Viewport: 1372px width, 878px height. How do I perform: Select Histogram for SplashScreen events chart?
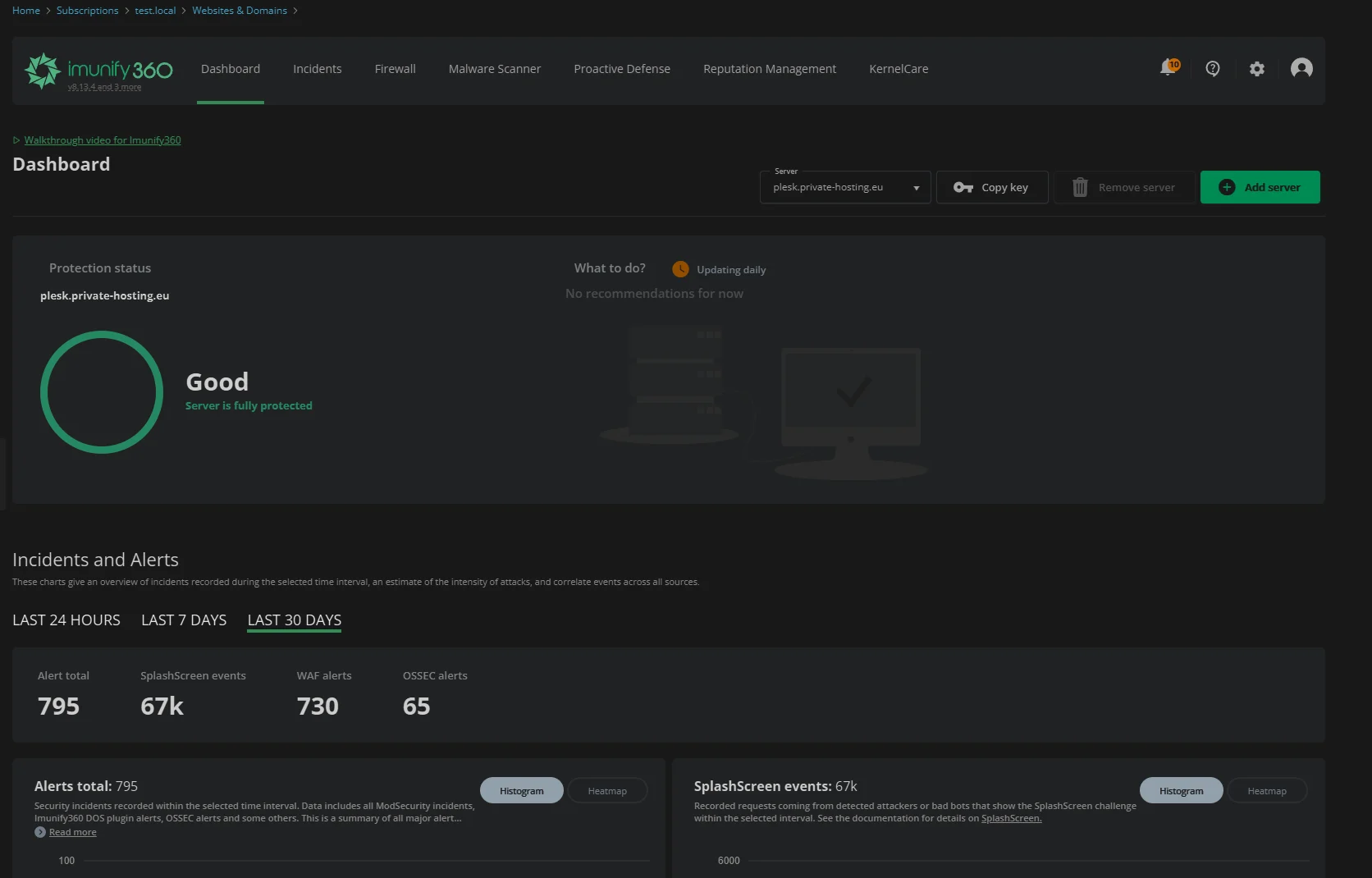click(x=1182, y=791)
